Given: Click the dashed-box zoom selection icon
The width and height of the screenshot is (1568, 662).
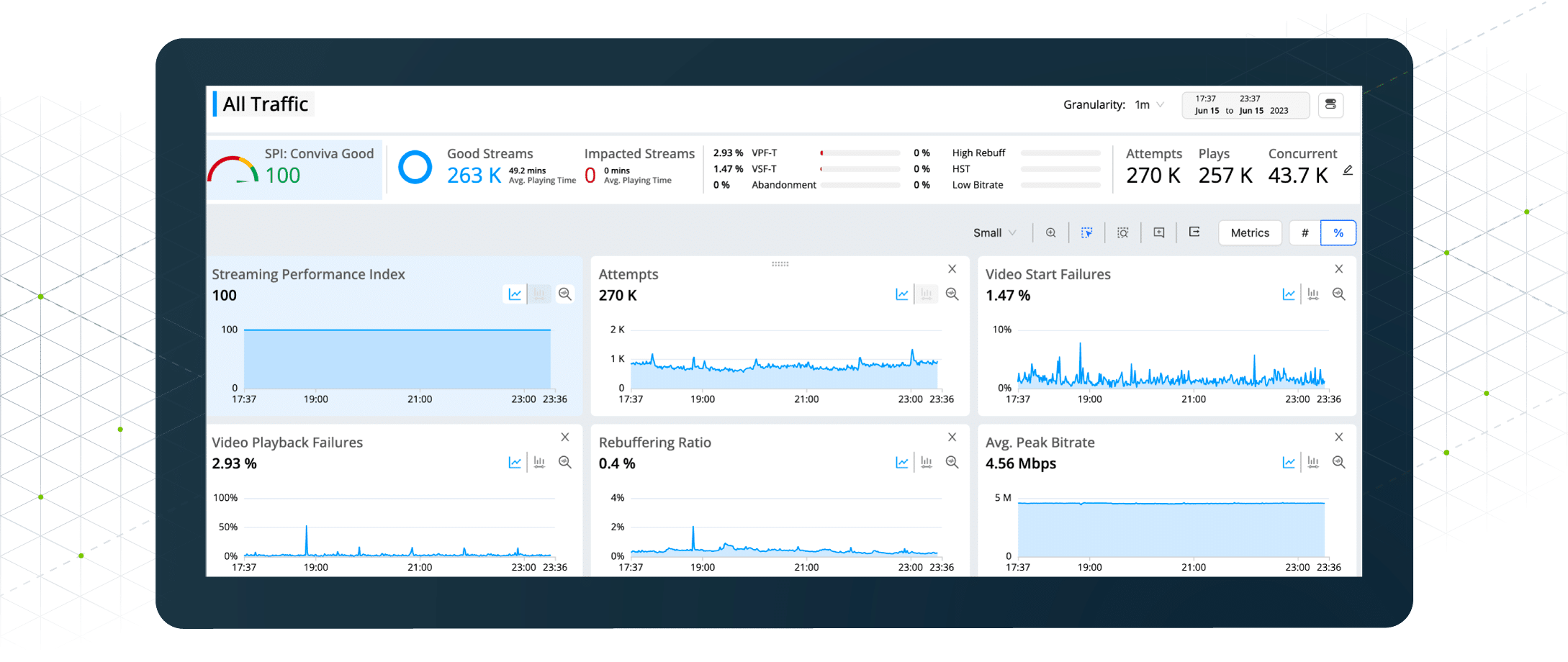Looking at the screenshot, I should [1122, 232].
